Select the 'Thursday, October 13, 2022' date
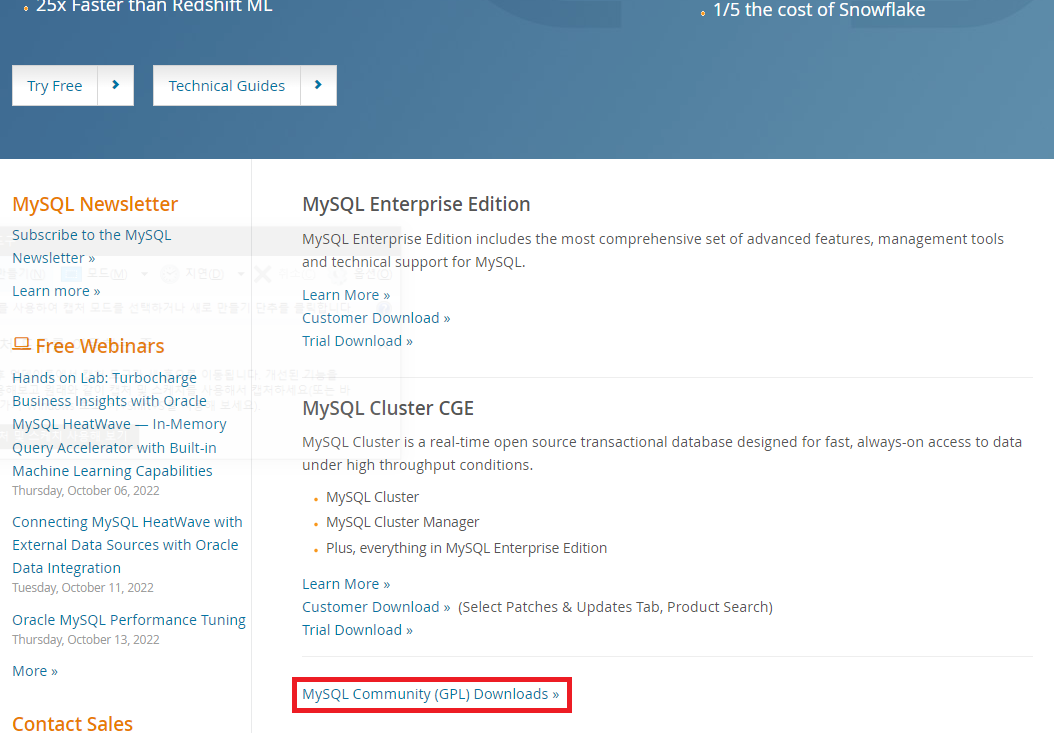The height and width of the screenshot is (733, 1054). [x=86, y=639]
